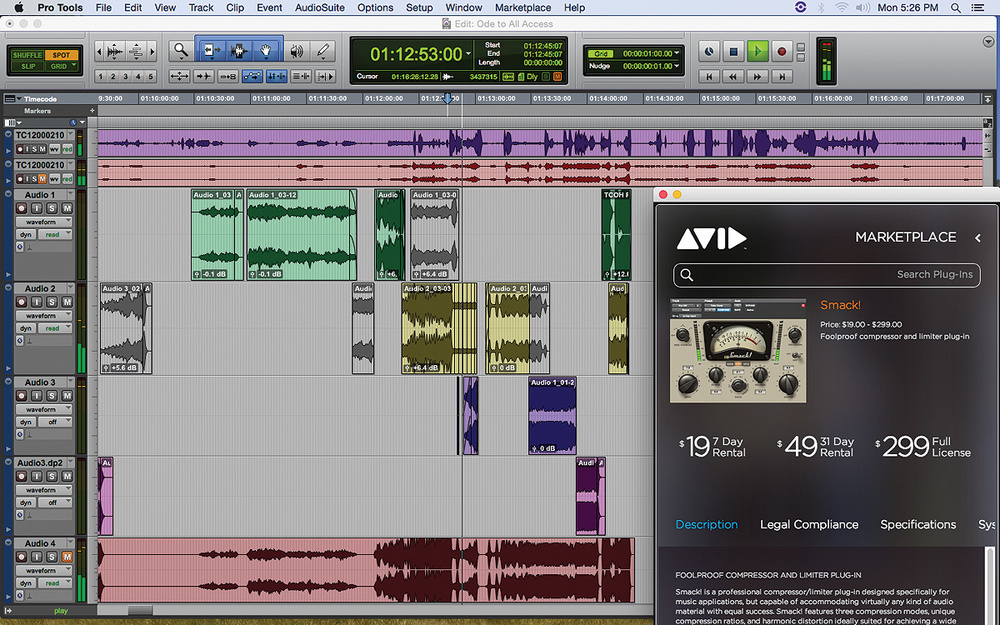This screenshot has height=625, width=1000.
Task: Click the Stop transport button
Action: pyautogui.click(x=733, y=51)
